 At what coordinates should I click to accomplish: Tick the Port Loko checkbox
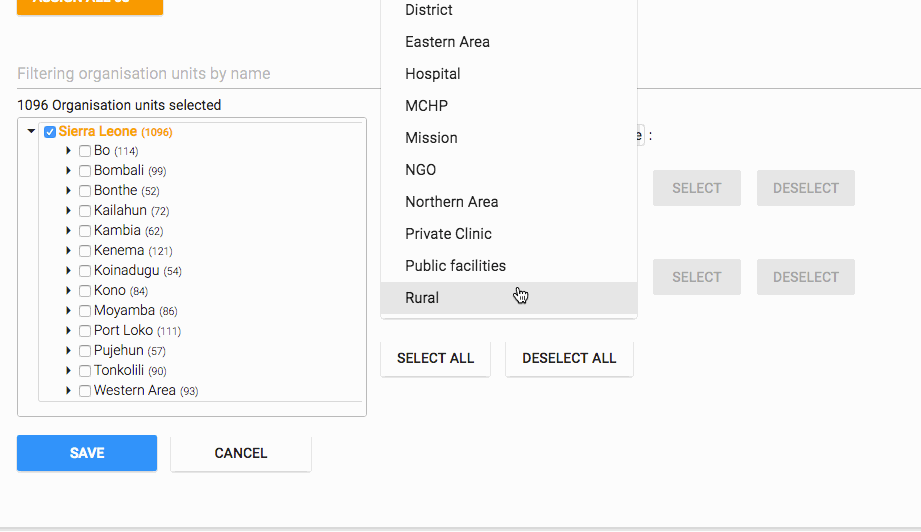85,331
